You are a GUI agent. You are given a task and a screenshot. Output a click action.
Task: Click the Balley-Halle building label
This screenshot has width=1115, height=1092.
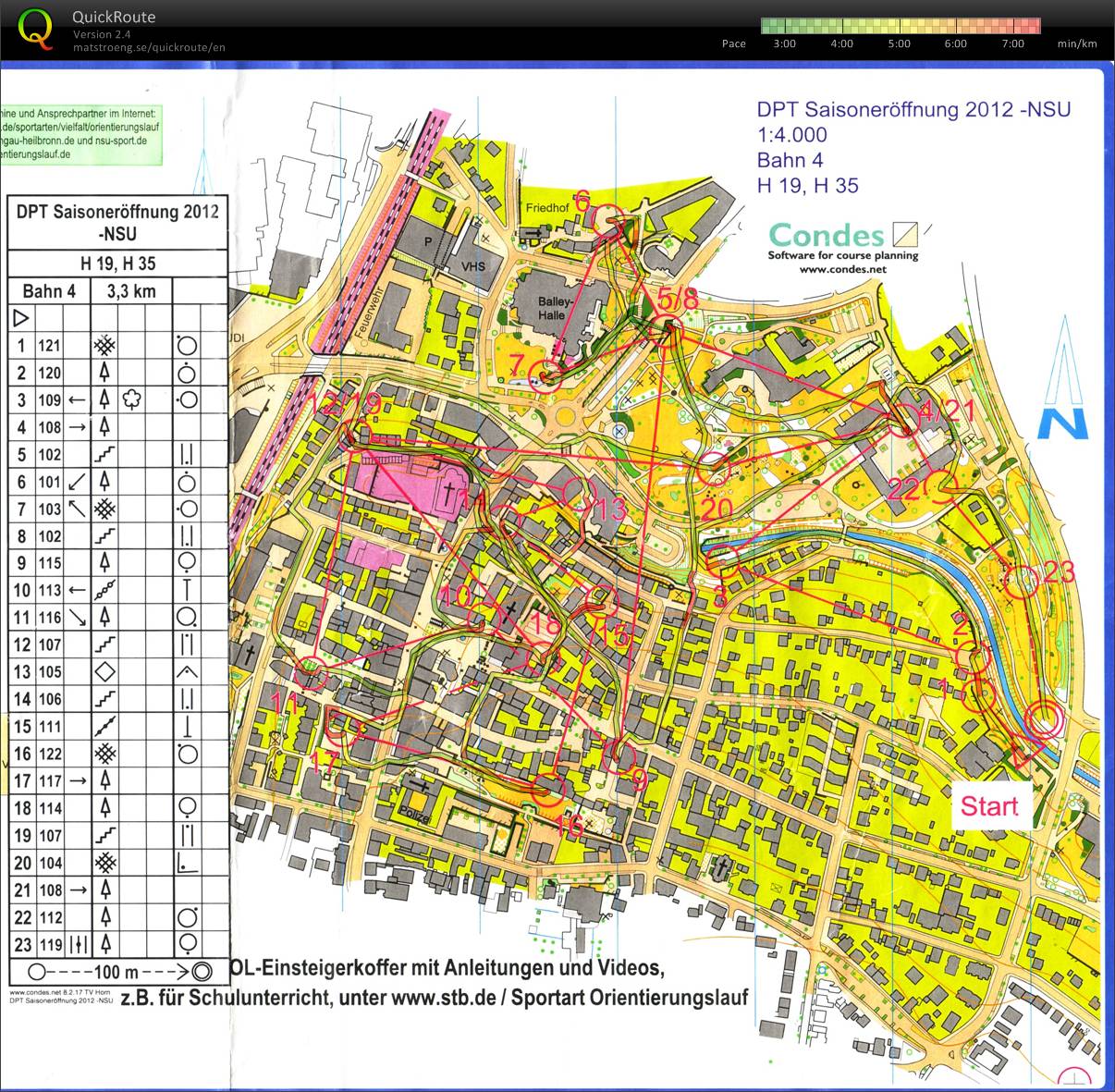coord(556,309)
